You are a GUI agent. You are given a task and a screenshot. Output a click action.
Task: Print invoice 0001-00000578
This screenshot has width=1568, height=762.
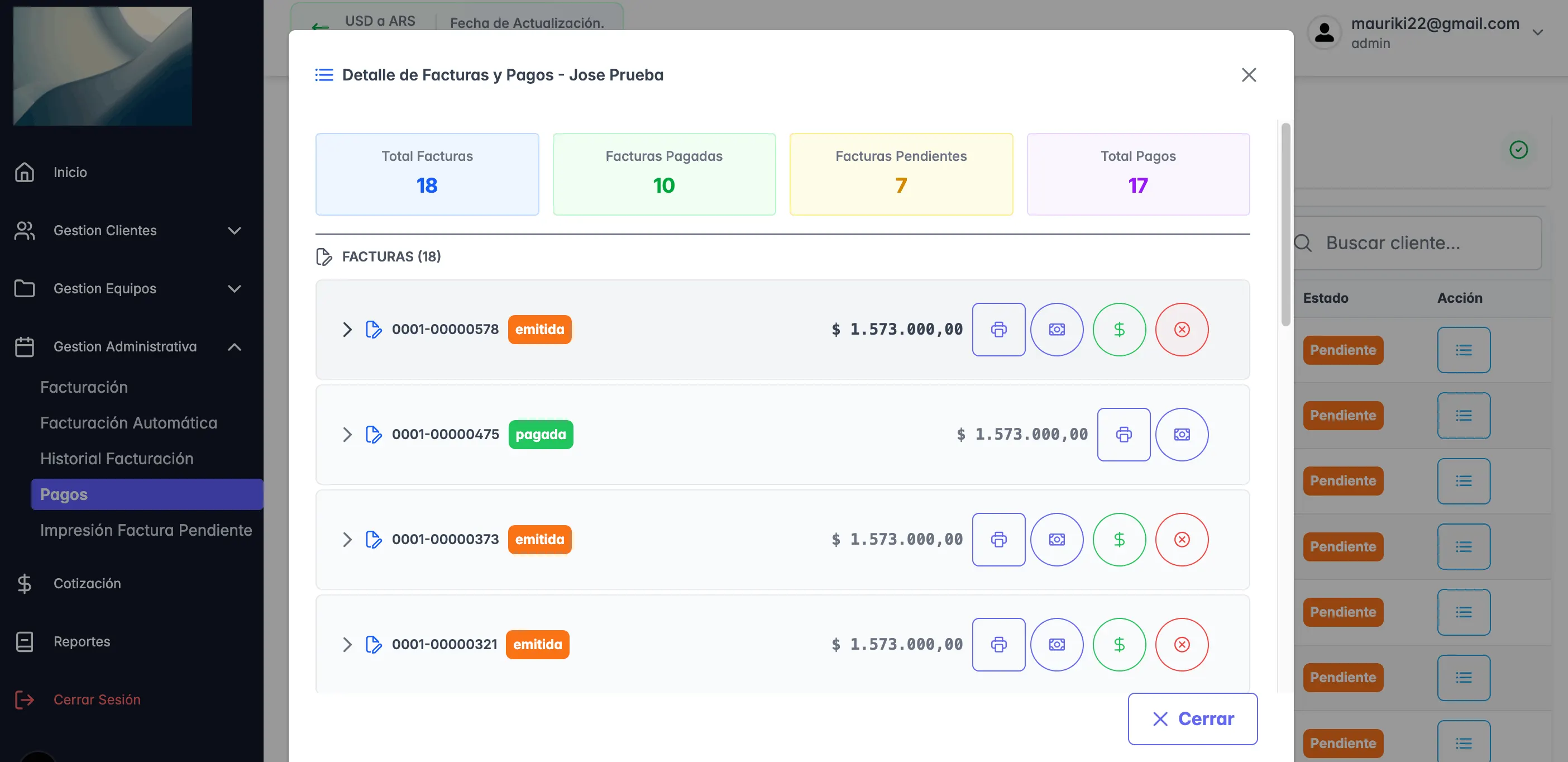998,330
